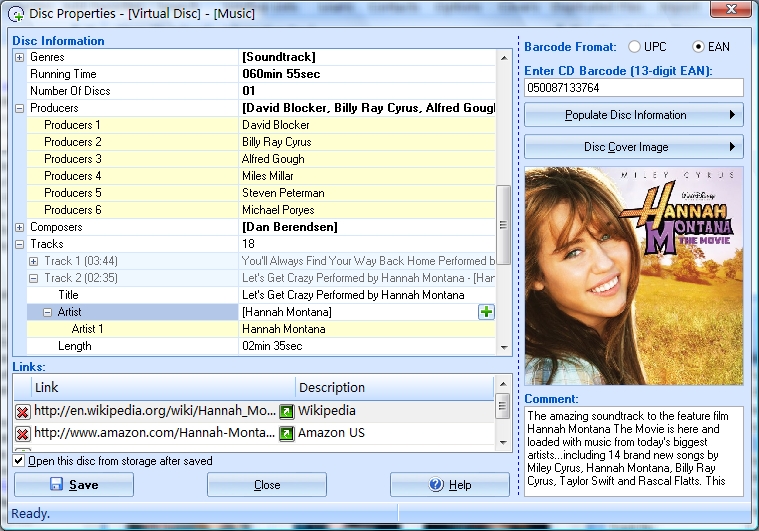
Task: Collapse the Tracks row
Action: [19, 244]
